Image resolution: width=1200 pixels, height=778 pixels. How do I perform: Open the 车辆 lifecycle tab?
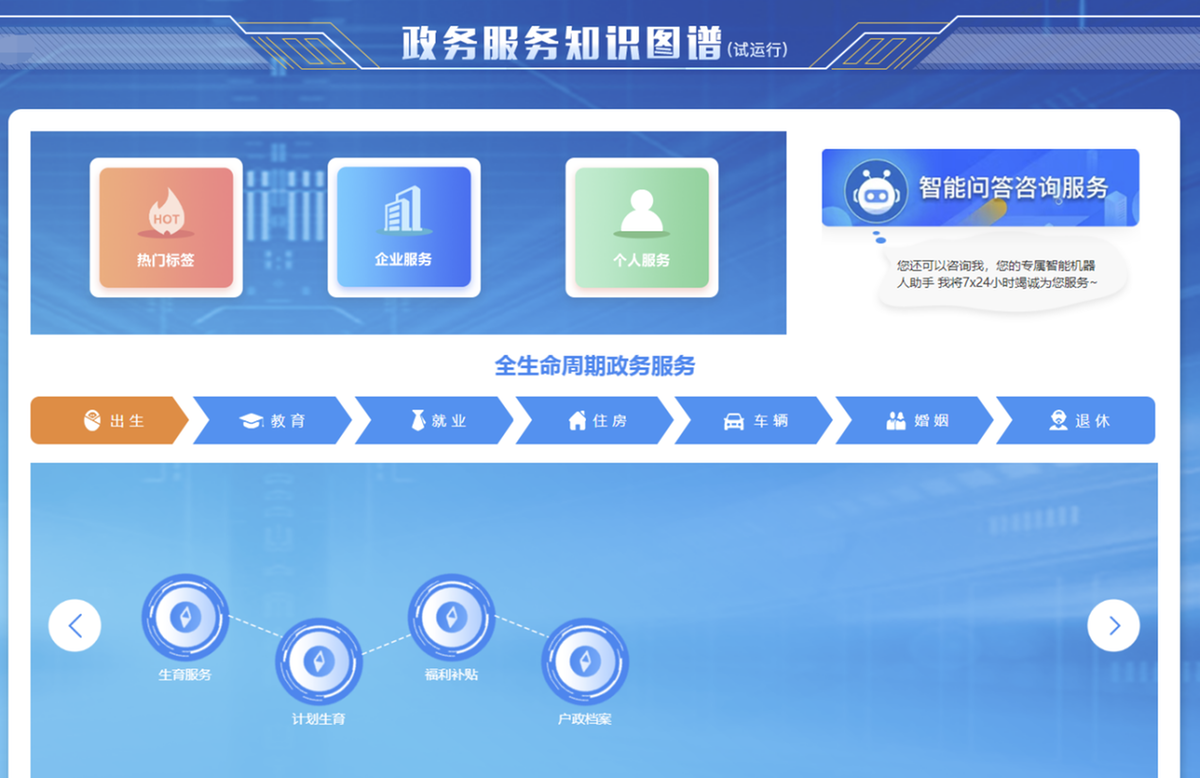pyautogui.click(x=756, y=421)
